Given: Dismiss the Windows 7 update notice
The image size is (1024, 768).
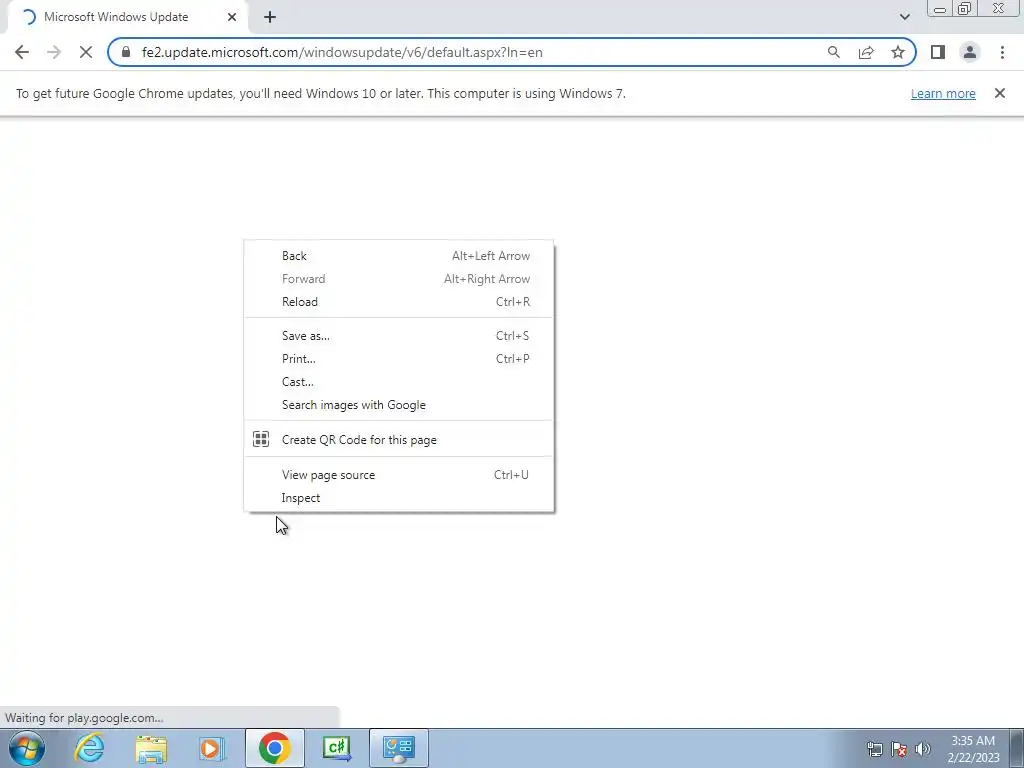Looking at the screenshot, I should point(1000,93).
